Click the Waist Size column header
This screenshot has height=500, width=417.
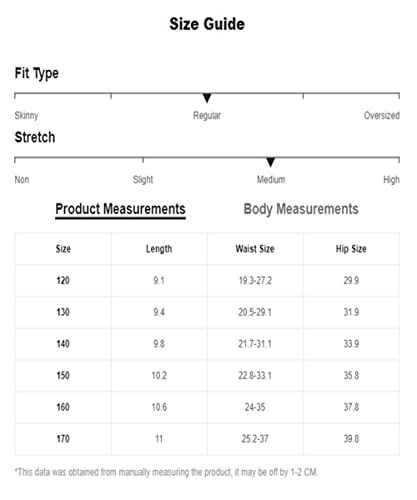255,249
